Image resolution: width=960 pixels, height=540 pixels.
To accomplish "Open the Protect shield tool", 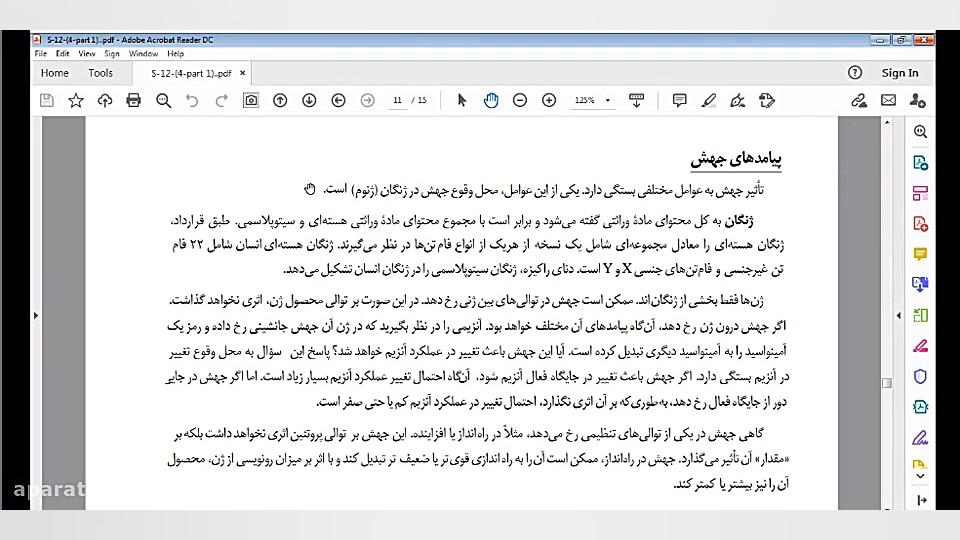I will [x=920, y=376].
